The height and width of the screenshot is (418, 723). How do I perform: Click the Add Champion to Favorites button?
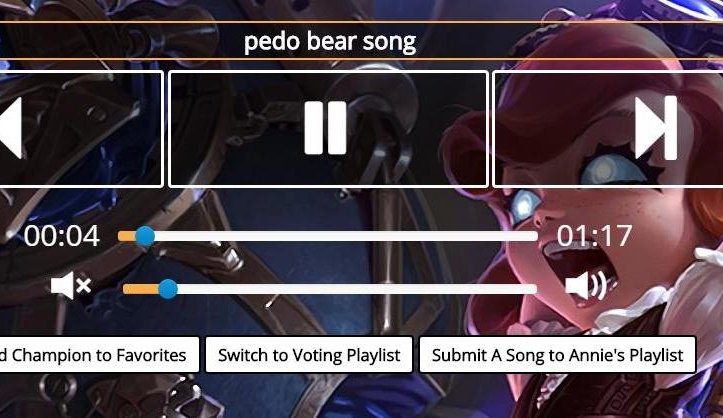point(99,355)
